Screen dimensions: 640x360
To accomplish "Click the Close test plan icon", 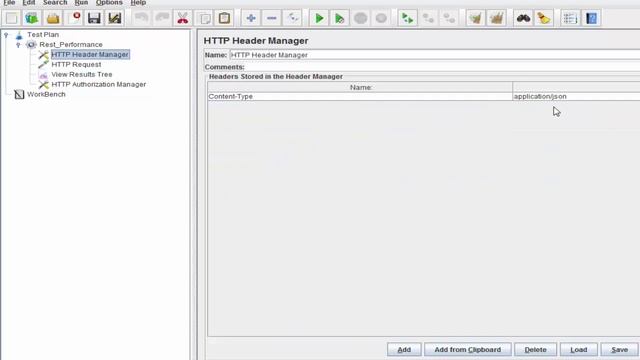I will pyautogui.click(x=74, y=18).
